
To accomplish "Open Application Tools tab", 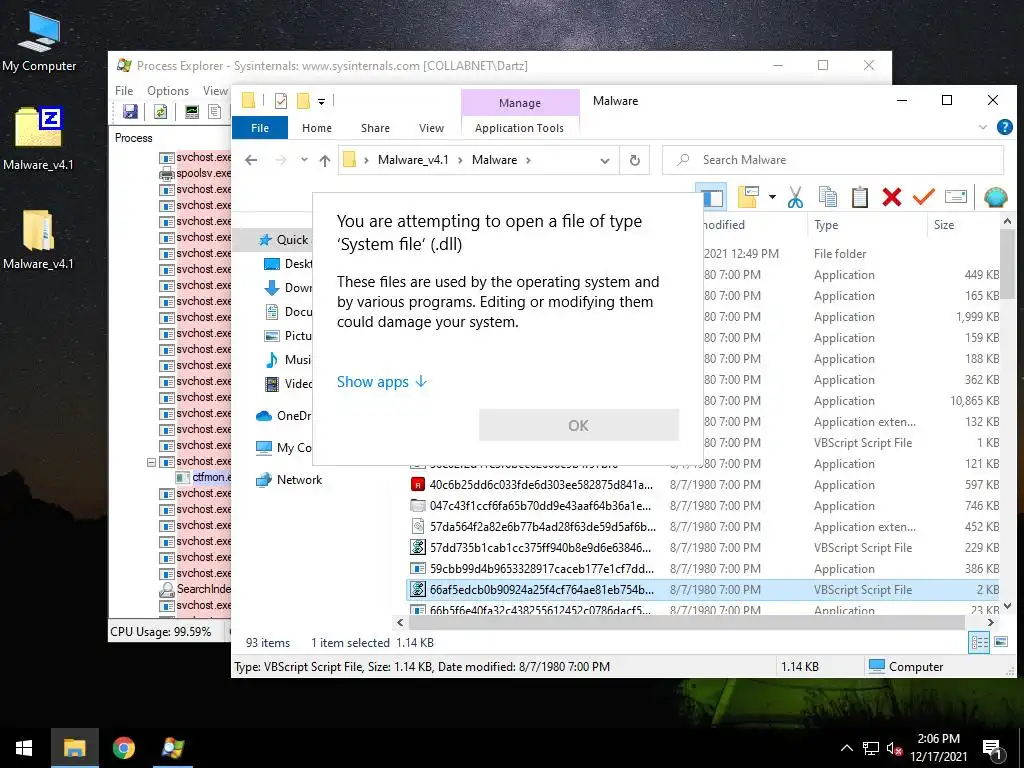I will pos(519,128).
